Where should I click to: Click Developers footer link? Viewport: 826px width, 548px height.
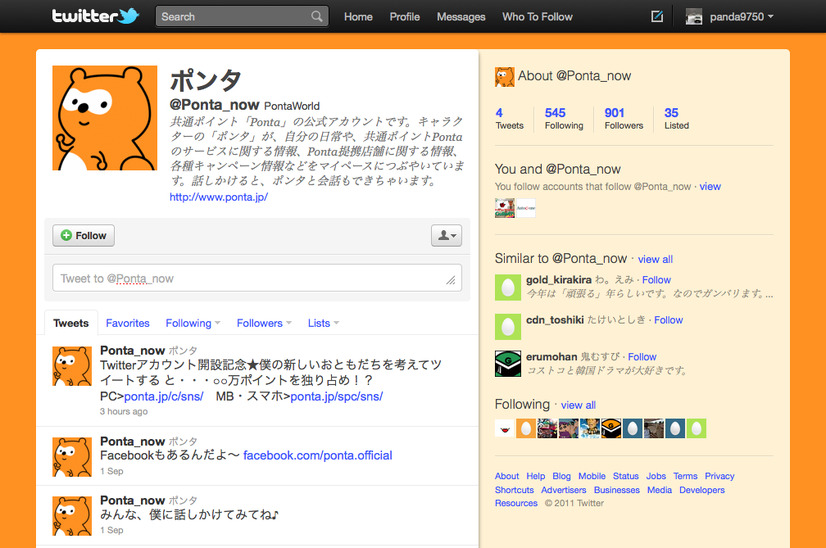click(702, 490)
